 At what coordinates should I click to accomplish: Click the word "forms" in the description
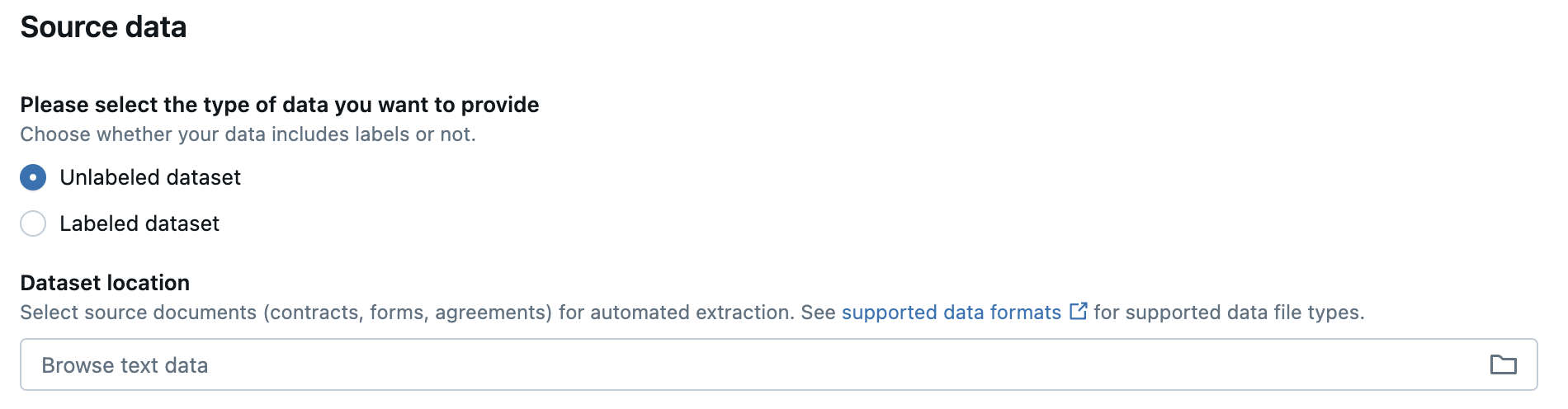pos(397,313)
